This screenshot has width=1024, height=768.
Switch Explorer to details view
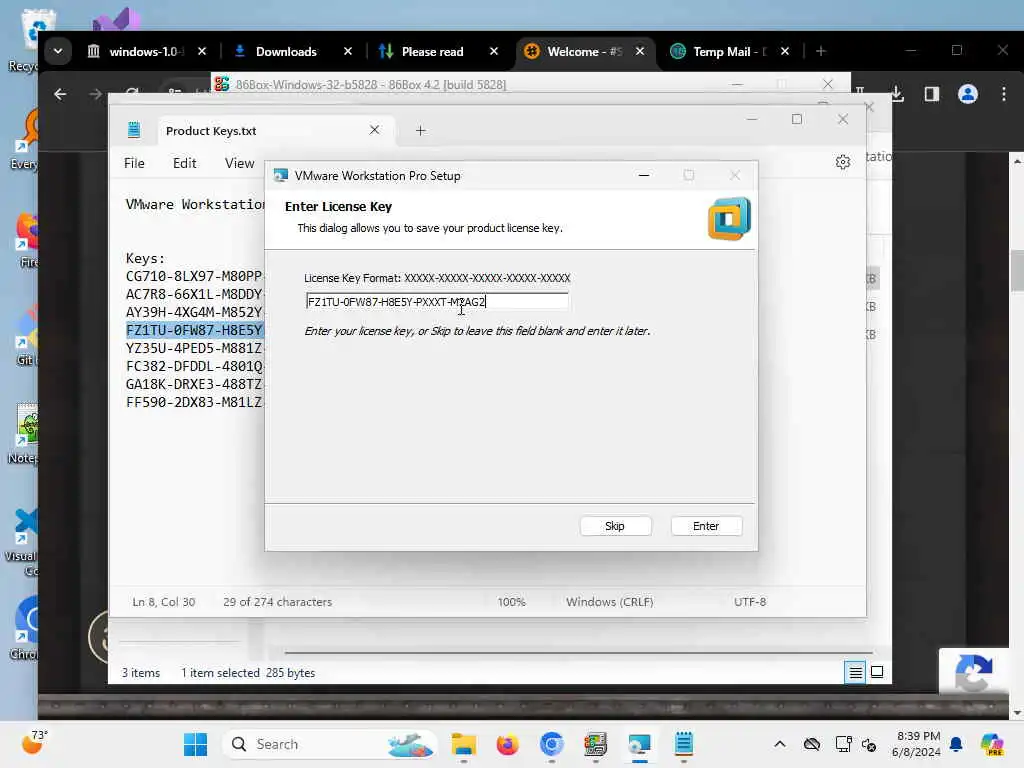pyautogui.click(x=856, y=672)
